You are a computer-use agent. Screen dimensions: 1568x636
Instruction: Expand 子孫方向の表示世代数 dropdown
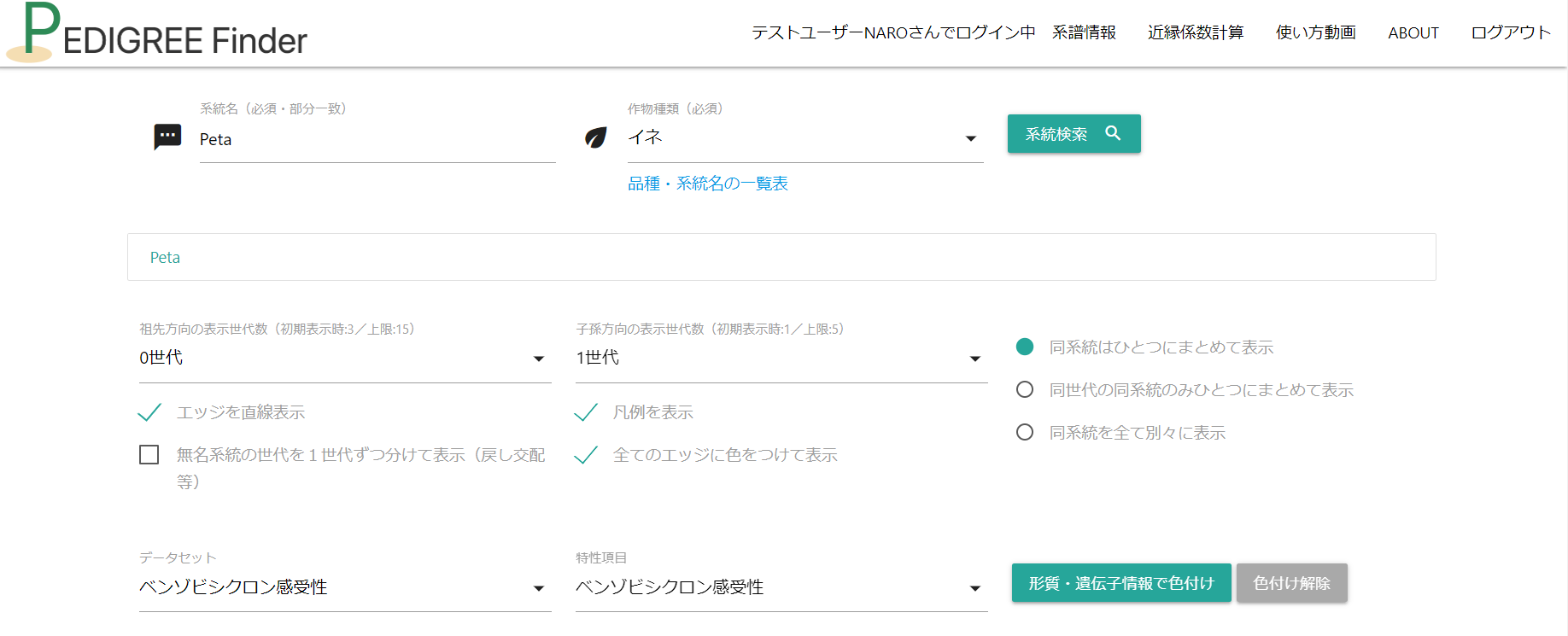(x=781, y=359)
